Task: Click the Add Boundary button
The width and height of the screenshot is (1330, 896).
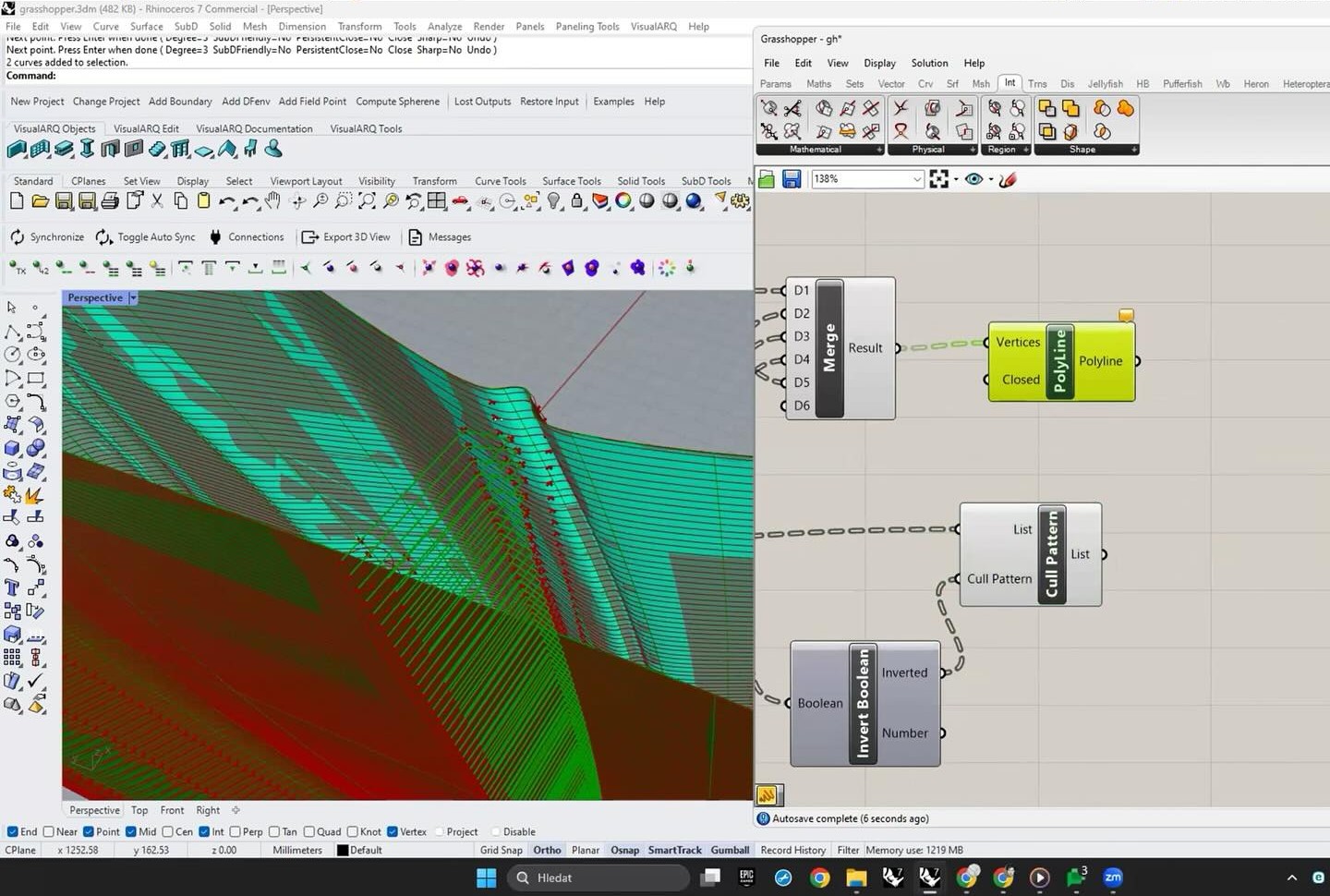Action: click(x=180, y=102)
